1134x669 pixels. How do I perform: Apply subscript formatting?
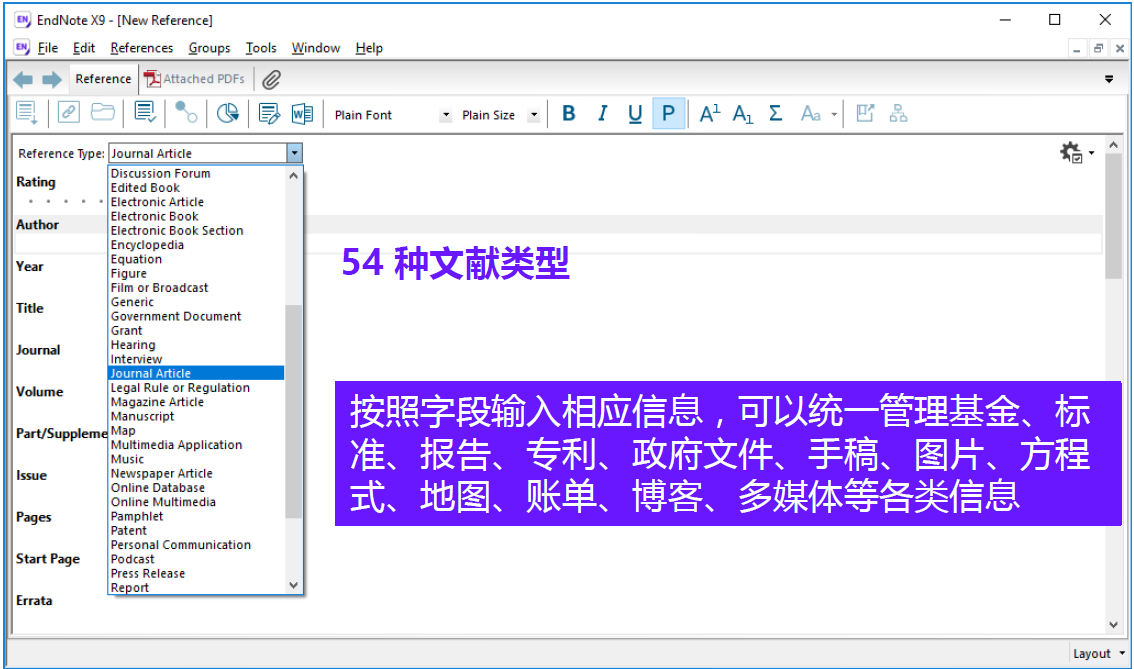743,114
